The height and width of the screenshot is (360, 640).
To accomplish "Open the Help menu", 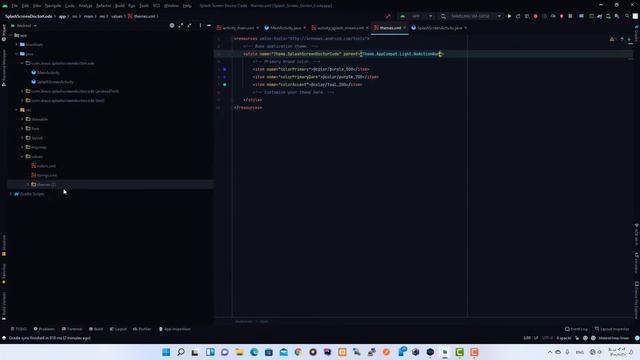I will click(x=187, y=6).
